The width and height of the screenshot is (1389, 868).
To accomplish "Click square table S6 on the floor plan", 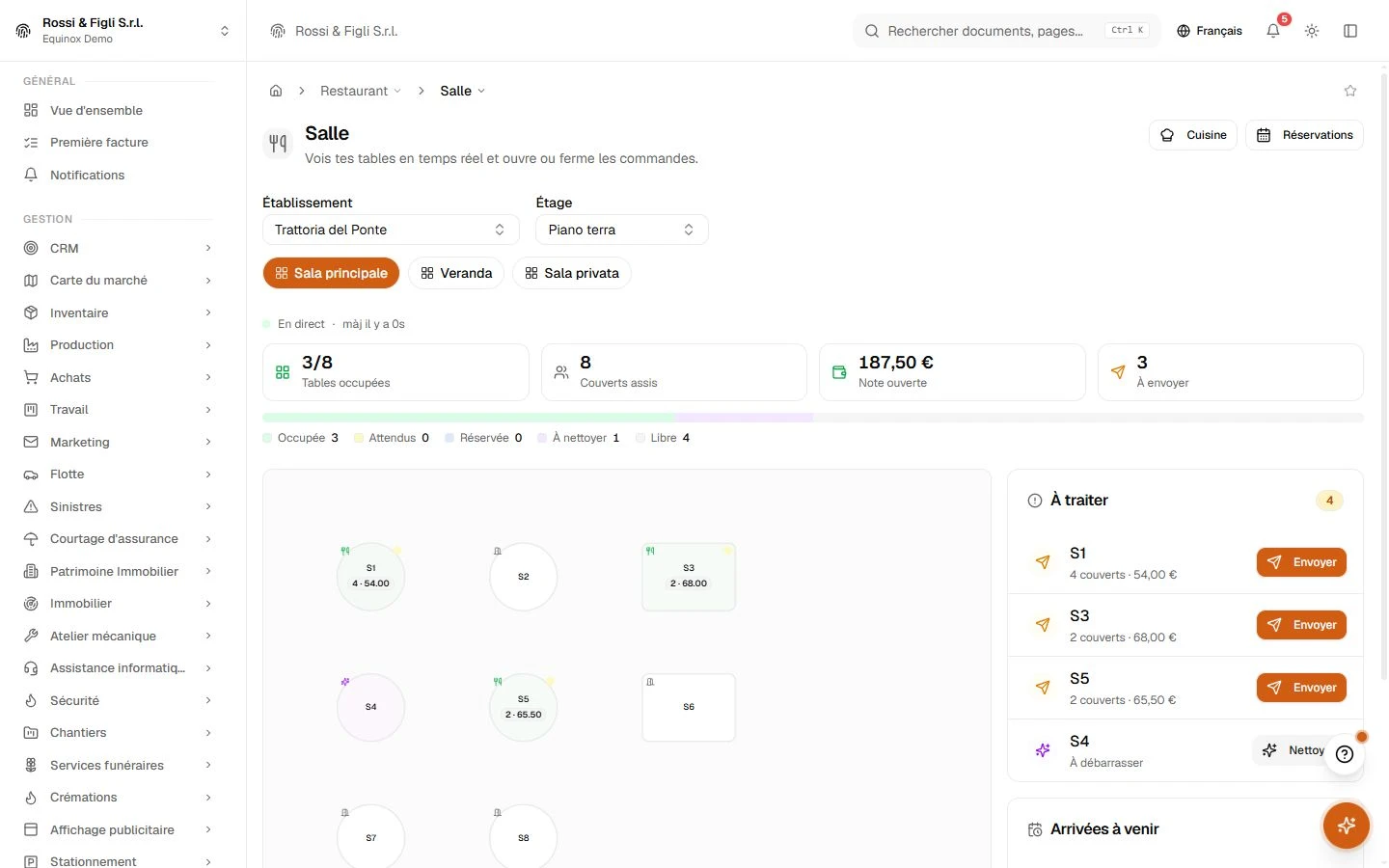I will (x=689, y=707).
